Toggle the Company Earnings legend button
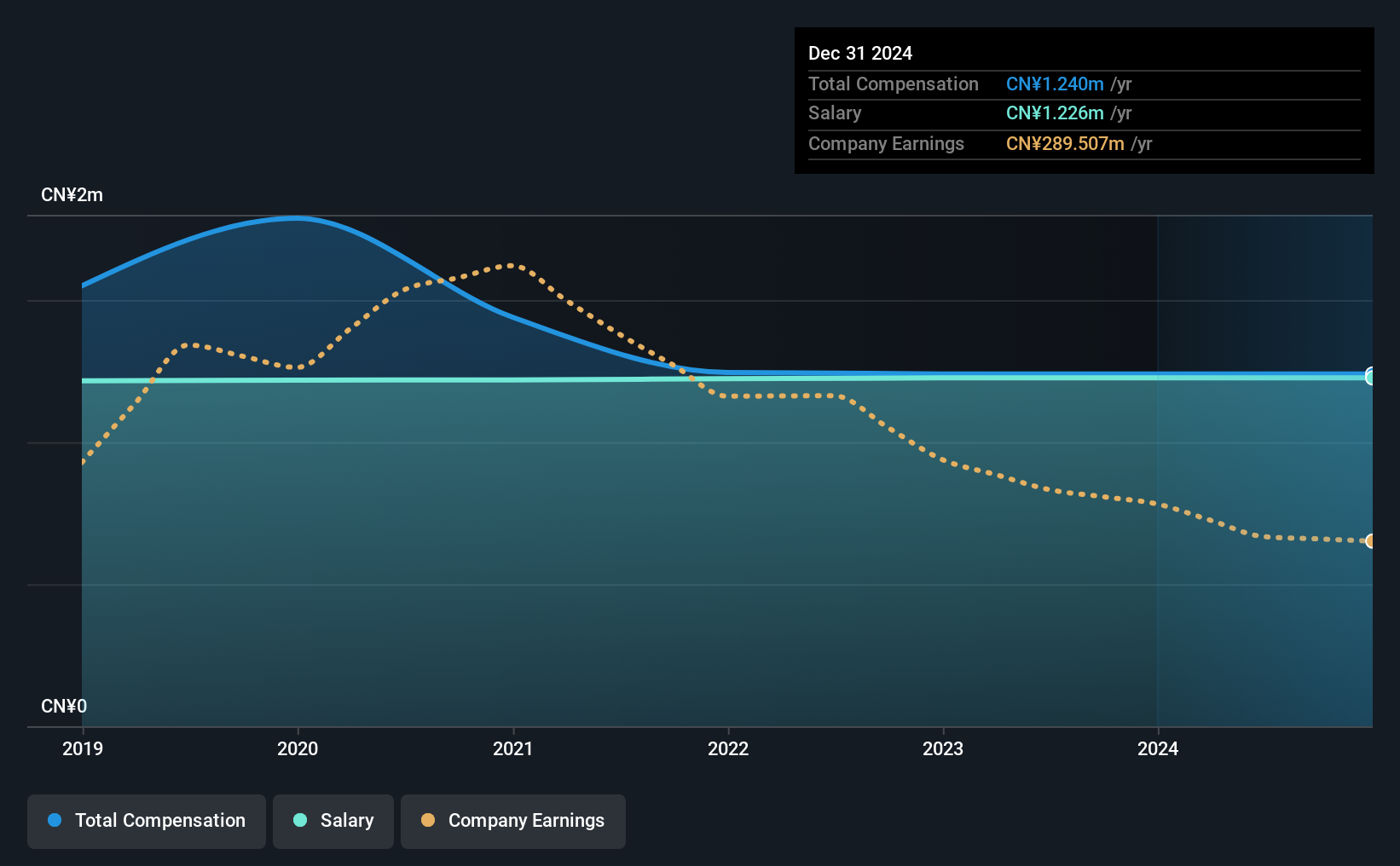The image size is (1400, 866). [513, 821]
